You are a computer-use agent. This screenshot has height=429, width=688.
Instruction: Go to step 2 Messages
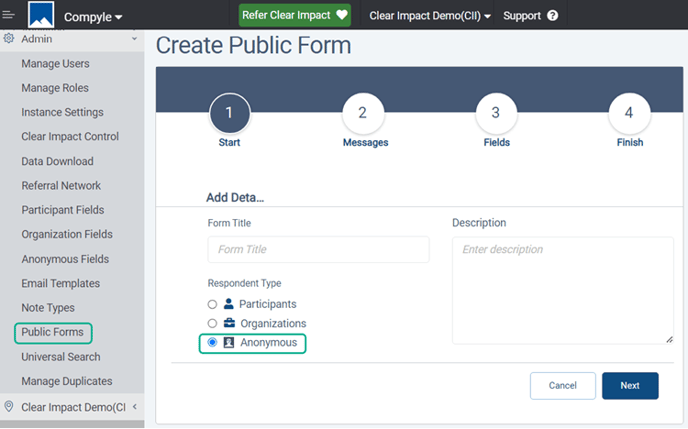[x=363, y=113]
